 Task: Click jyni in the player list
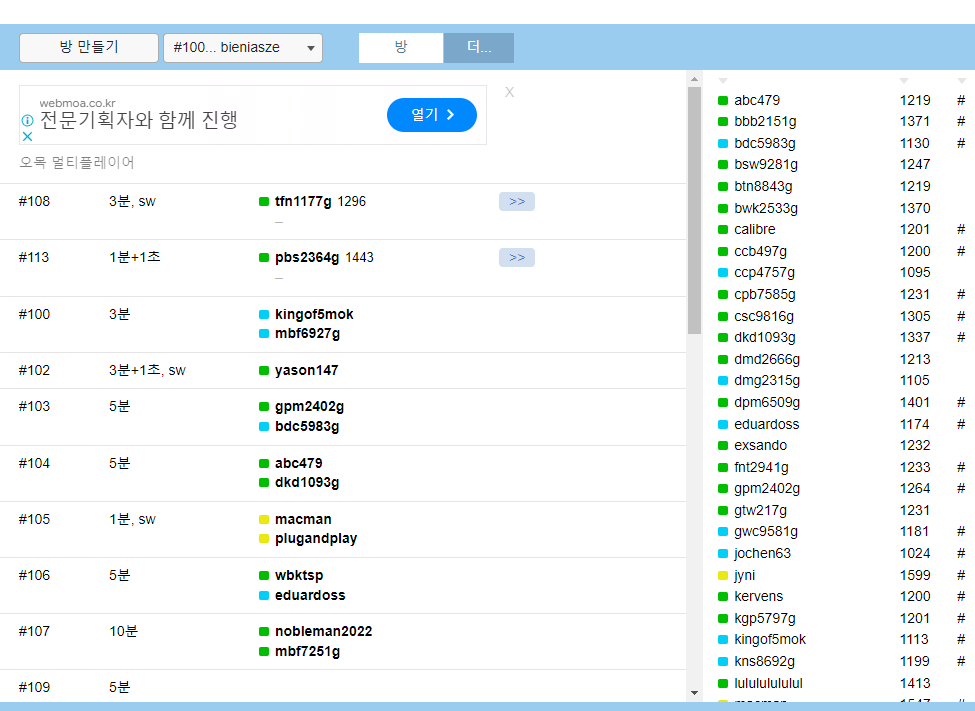pyautogui.click(x=744, y=575)
